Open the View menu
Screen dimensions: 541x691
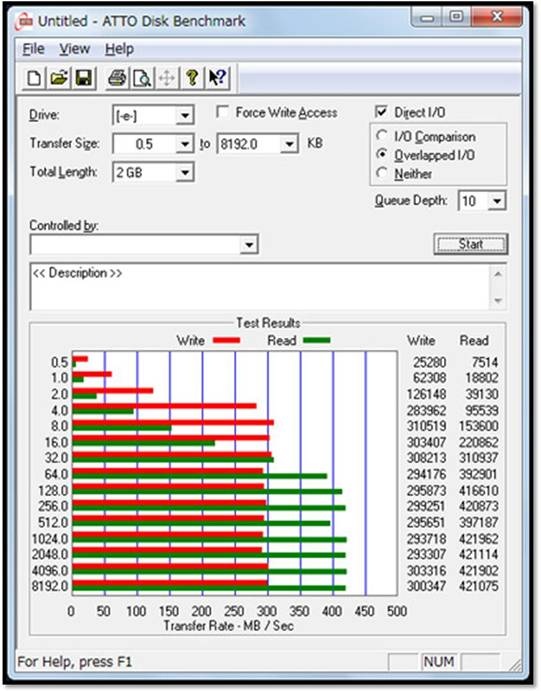tap(75, 49)
